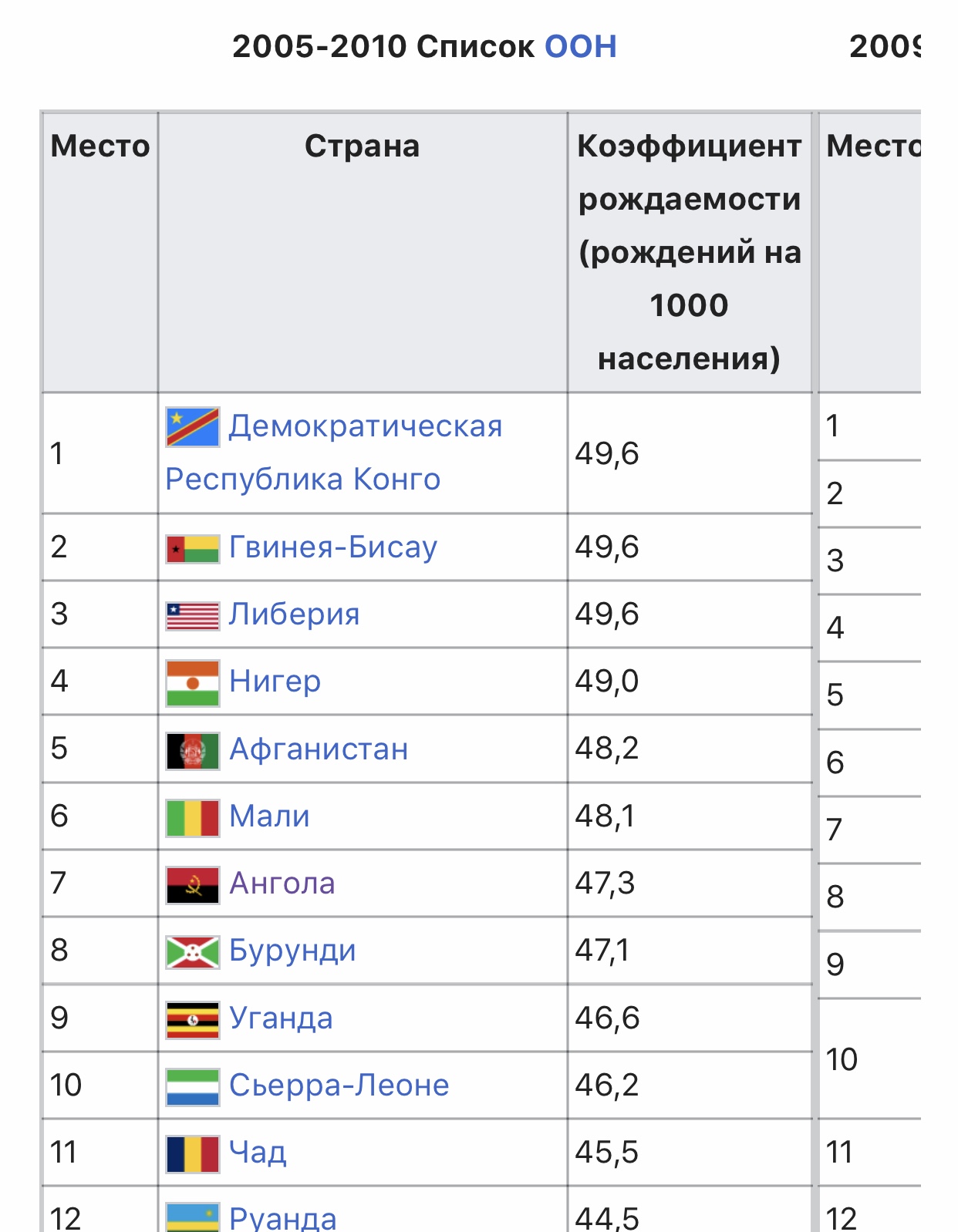Click the Angola flag icon

pyautogui.click(x=193, y=884)
